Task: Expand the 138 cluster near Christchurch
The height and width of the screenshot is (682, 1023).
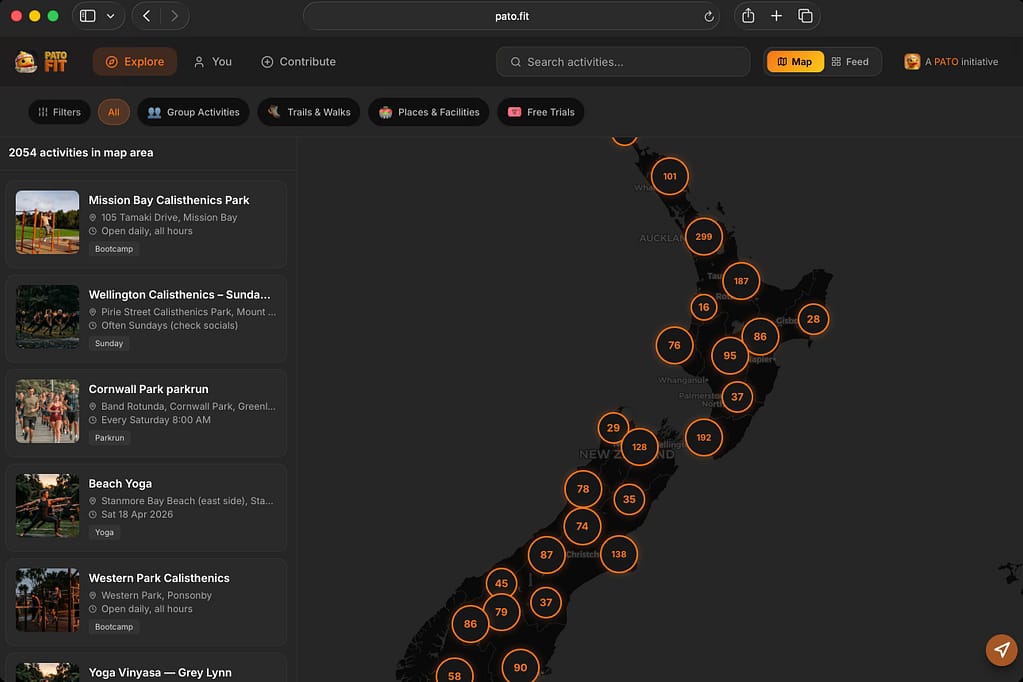Action: pos(619,554)
